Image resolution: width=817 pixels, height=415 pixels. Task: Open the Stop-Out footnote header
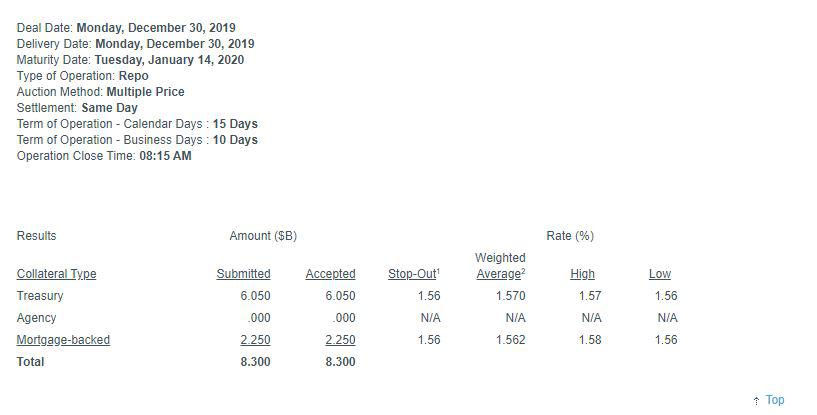[x=414, y=274]
